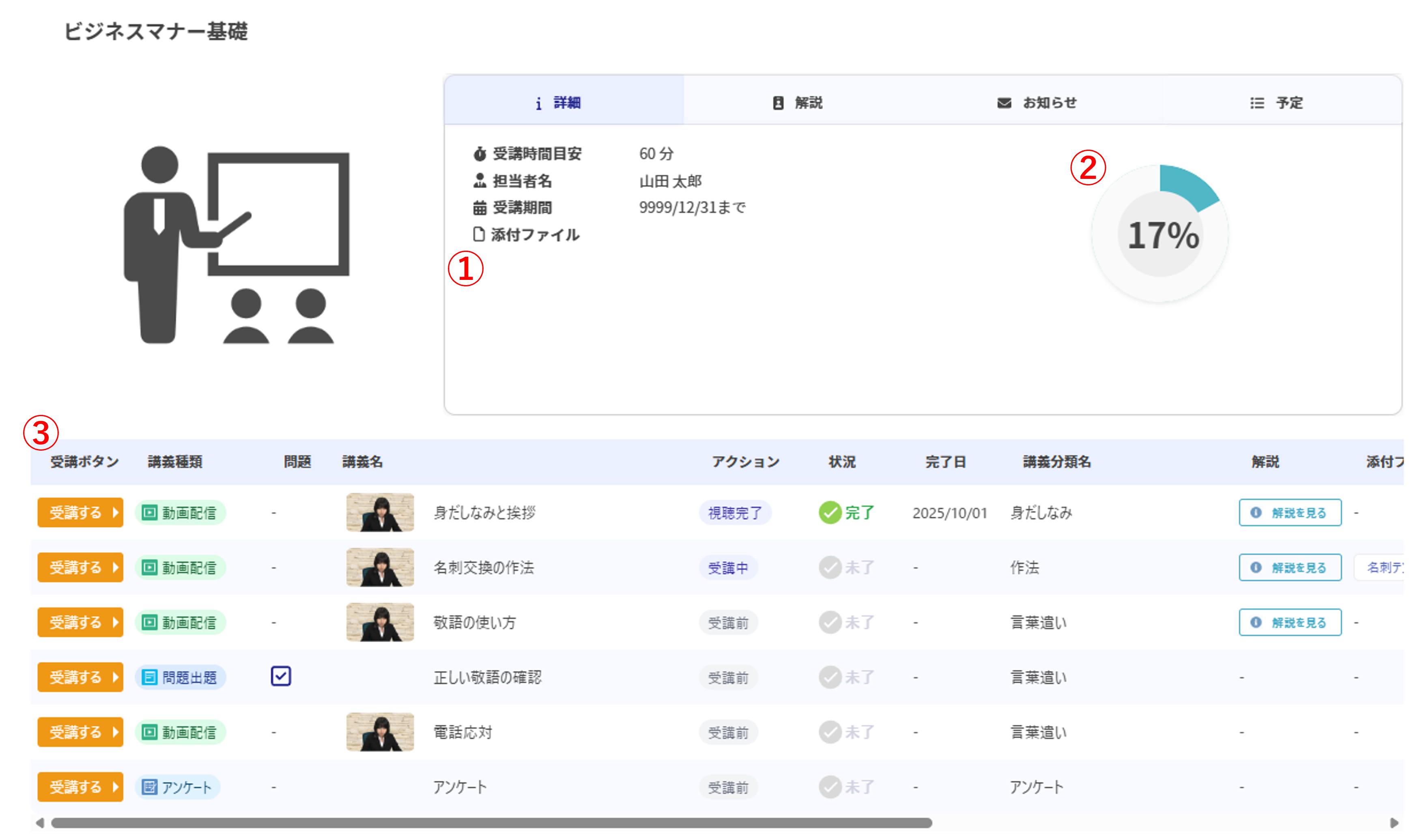
Task: Click the 動画配信 icon in 電話応対 row
Action: pyautogui.click(x=149, y=732)
